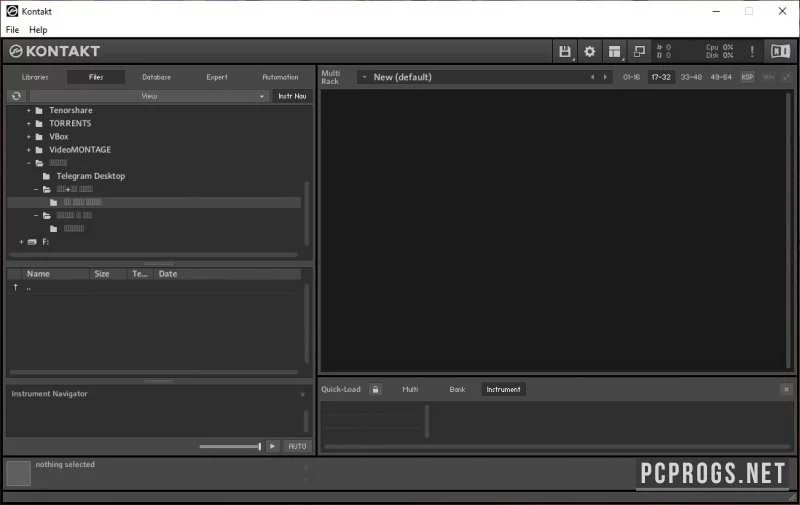Image resolution: width=800 pixels, height=505 pixels.
Task: Toggle the aux button in the Multi Rack header
Action: coord(768,77)
